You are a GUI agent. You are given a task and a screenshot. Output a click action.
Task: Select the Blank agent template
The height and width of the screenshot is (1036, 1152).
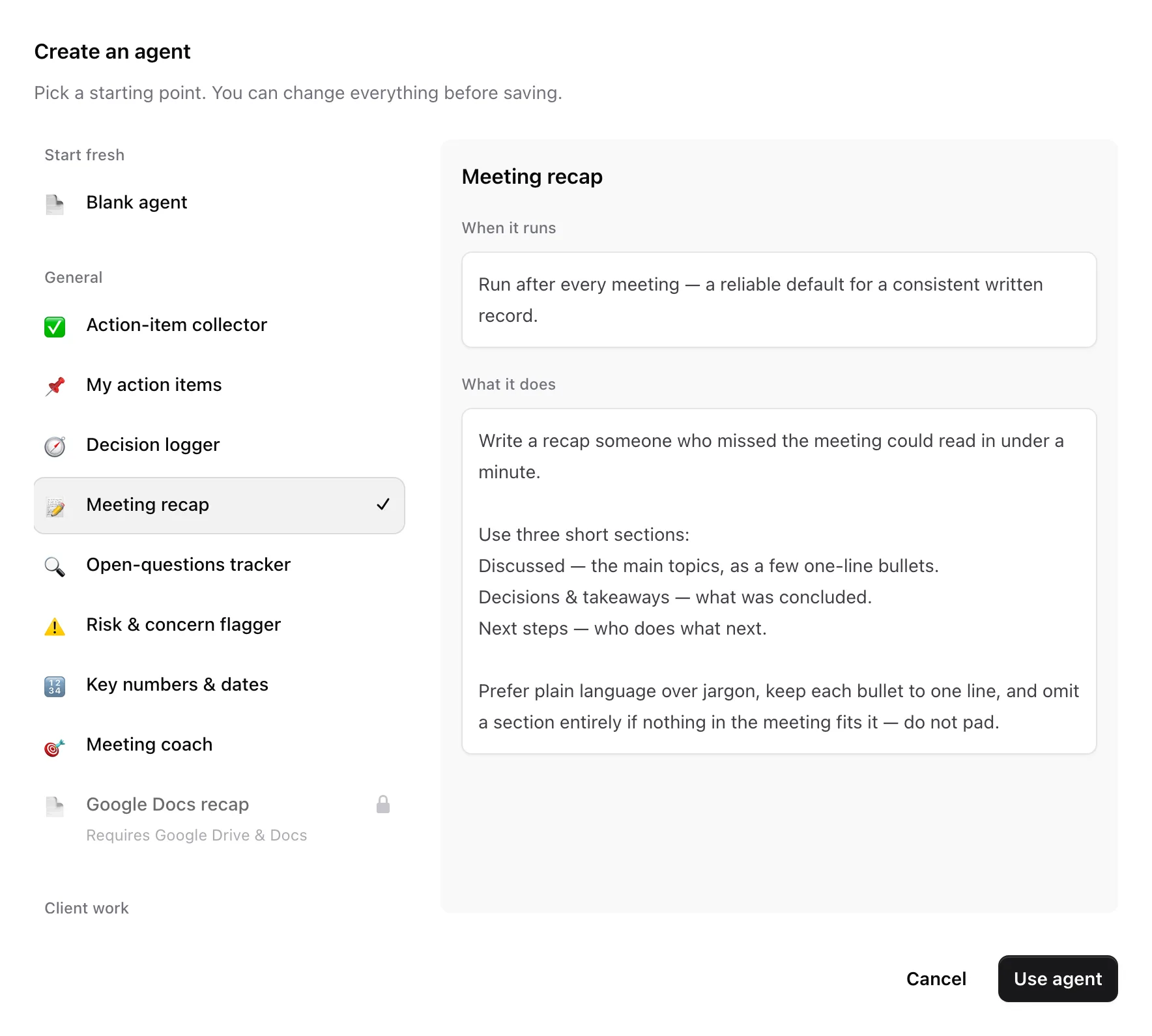click(x=219, y=203)
